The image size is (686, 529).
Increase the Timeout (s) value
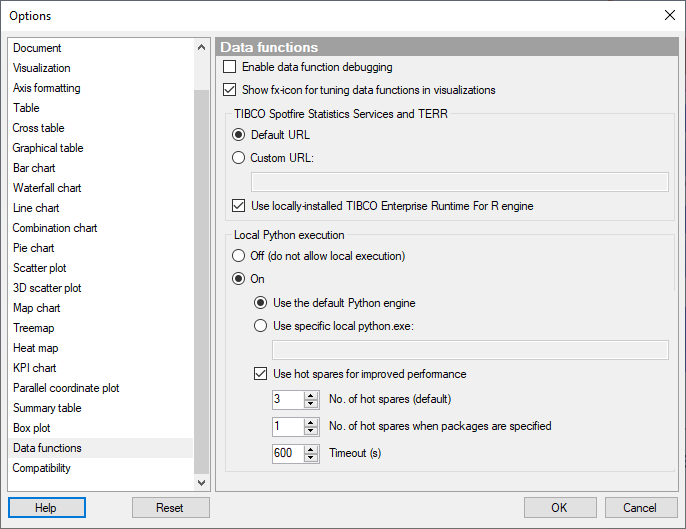click(x=311, y=449)
